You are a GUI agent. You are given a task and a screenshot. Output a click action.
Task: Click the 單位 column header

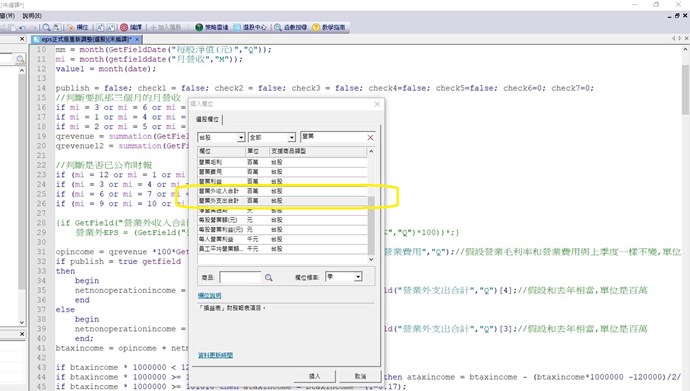tap(257, 151)
